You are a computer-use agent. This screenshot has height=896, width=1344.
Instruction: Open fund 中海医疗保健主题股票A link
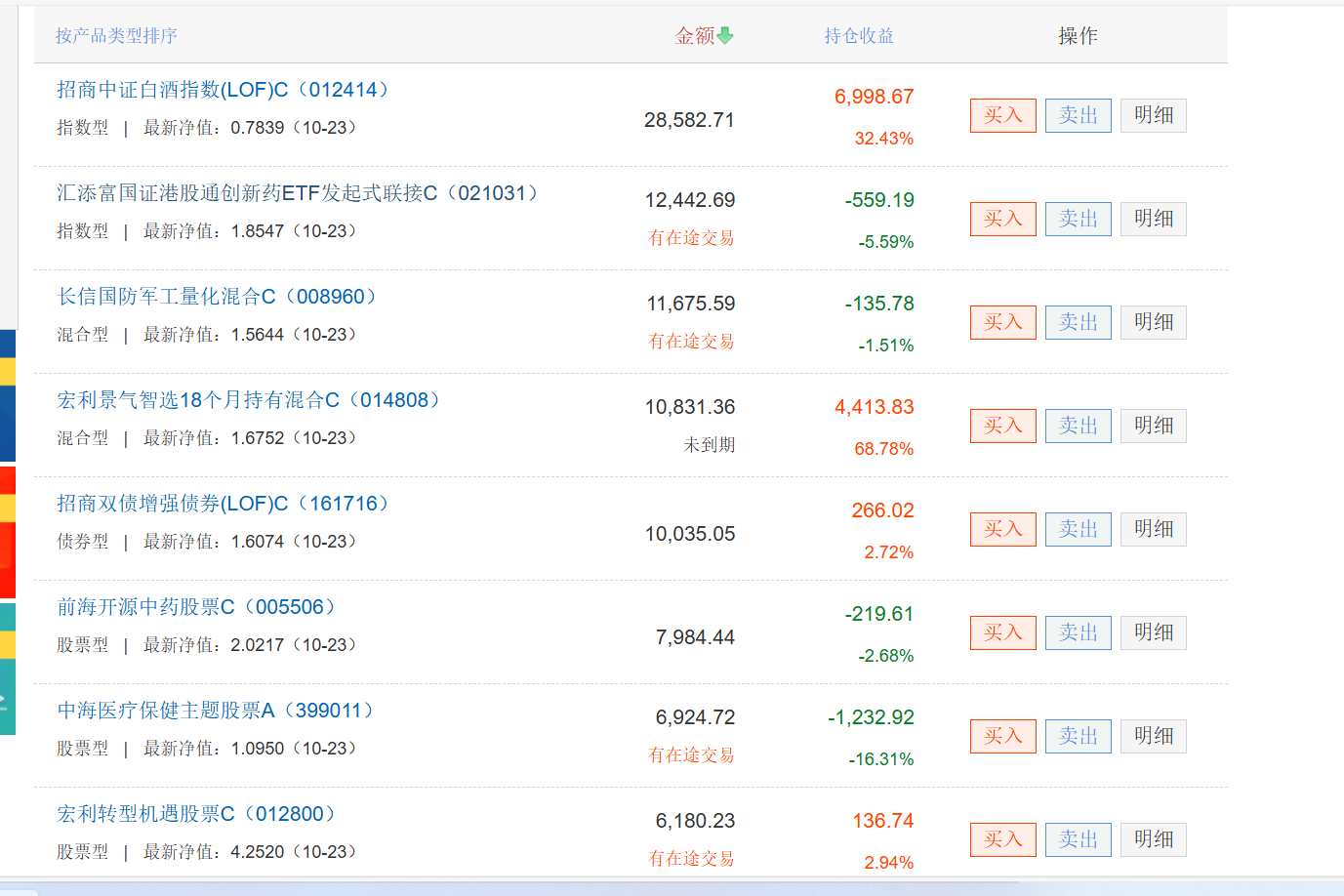pos(217,711)
